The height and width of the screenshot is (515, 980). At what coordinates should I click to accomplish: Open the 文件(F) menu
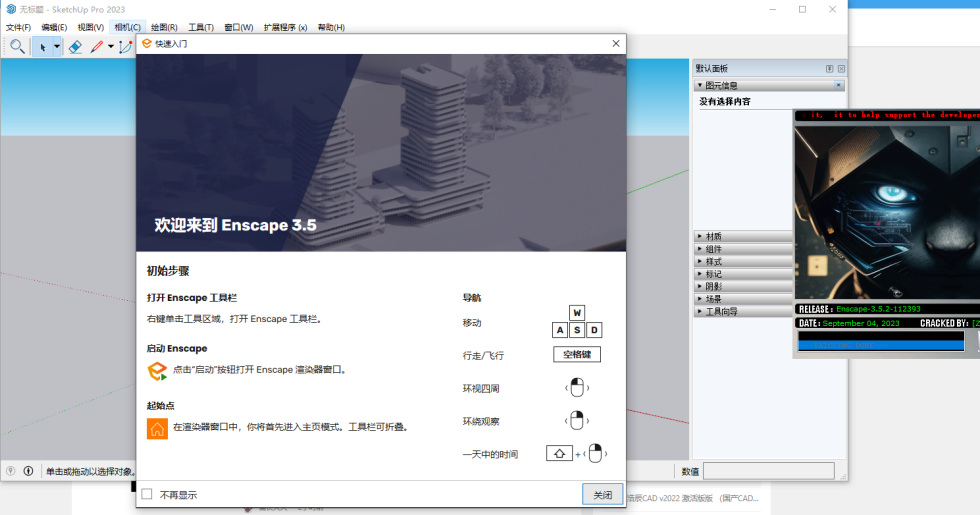(x=18, y=27)
